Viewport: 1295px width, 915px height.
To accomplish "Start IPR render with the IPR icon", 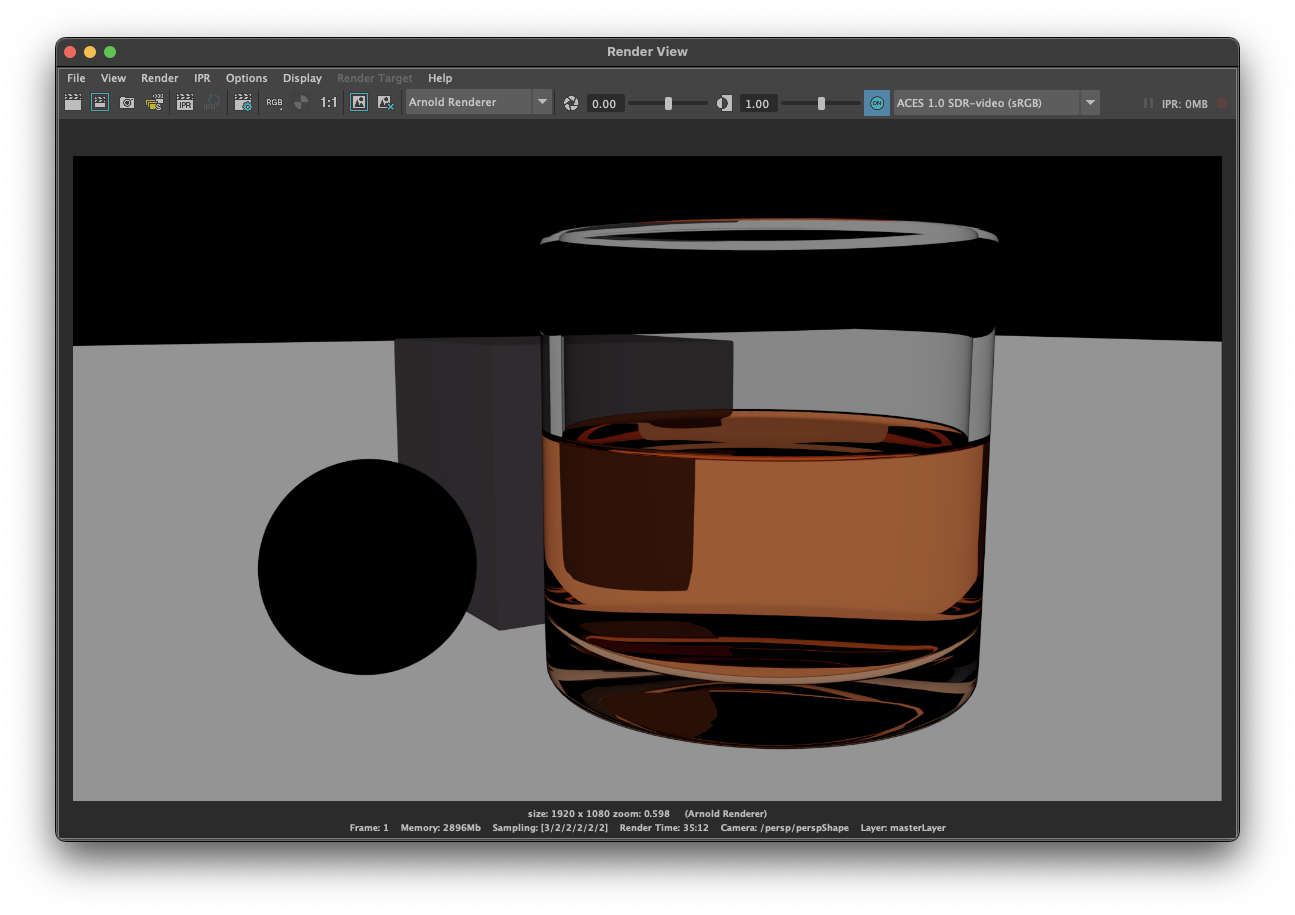I will (x=185, y=102).
